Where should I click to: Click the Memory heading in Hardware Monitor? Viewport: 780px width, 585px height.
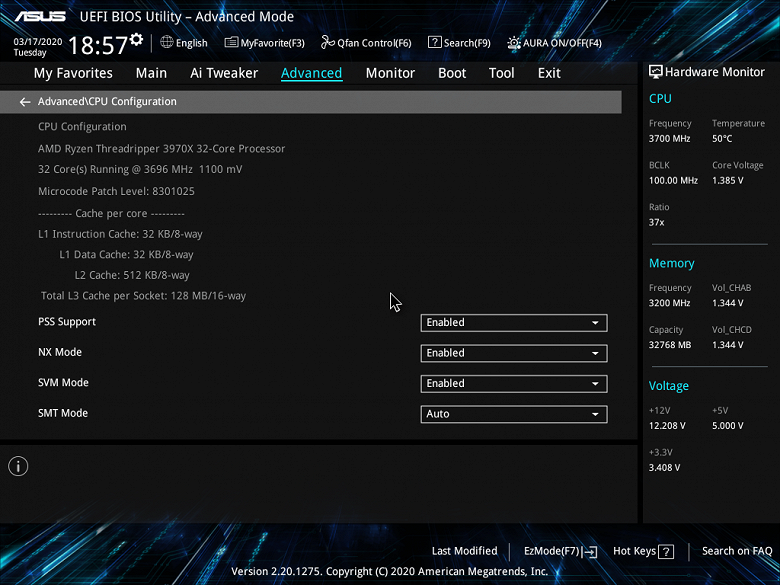(x=672, y=263)
